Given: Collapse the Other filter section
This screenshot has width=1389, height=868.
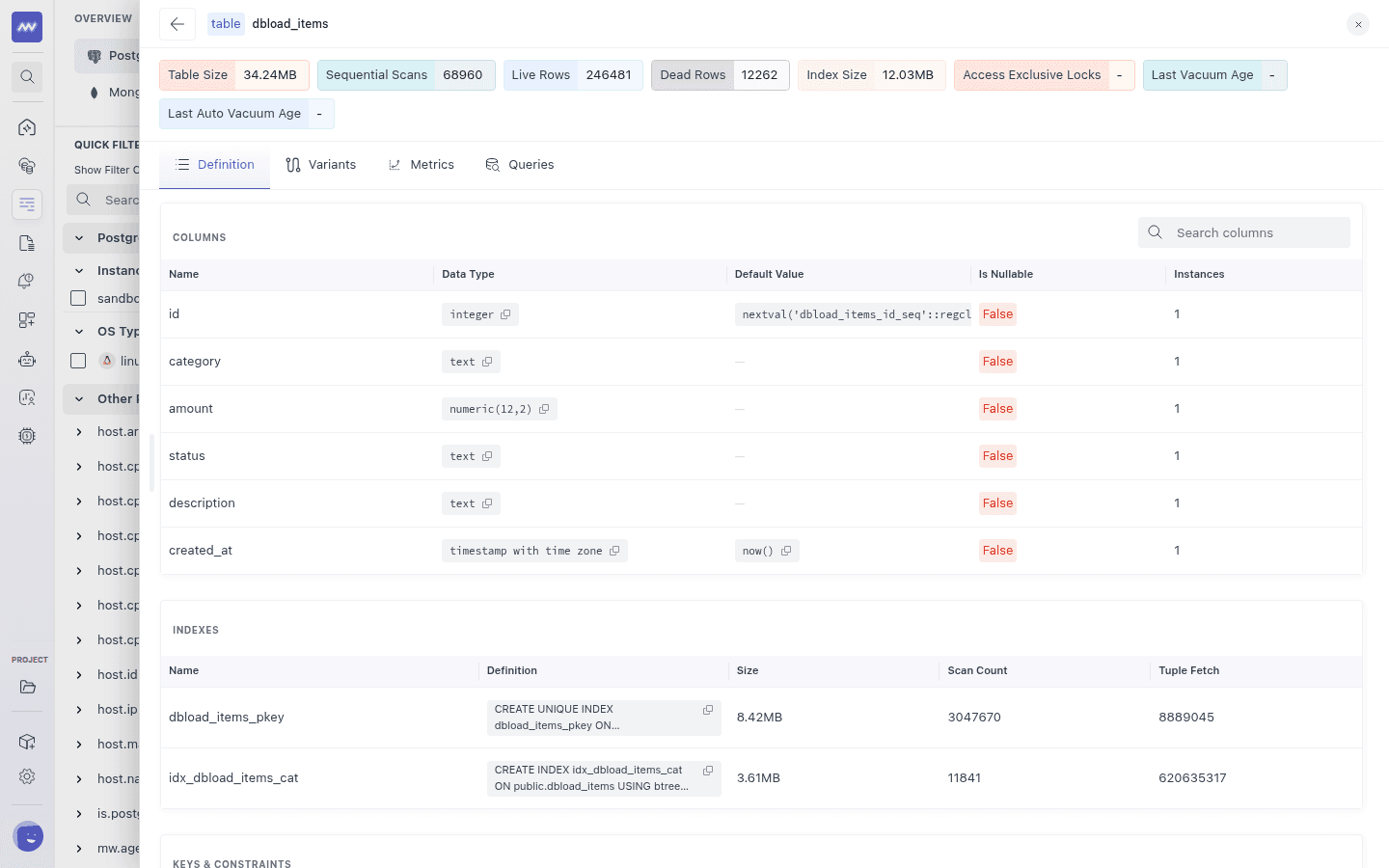Looking at the screenshot, I should [x=79, y=399].
